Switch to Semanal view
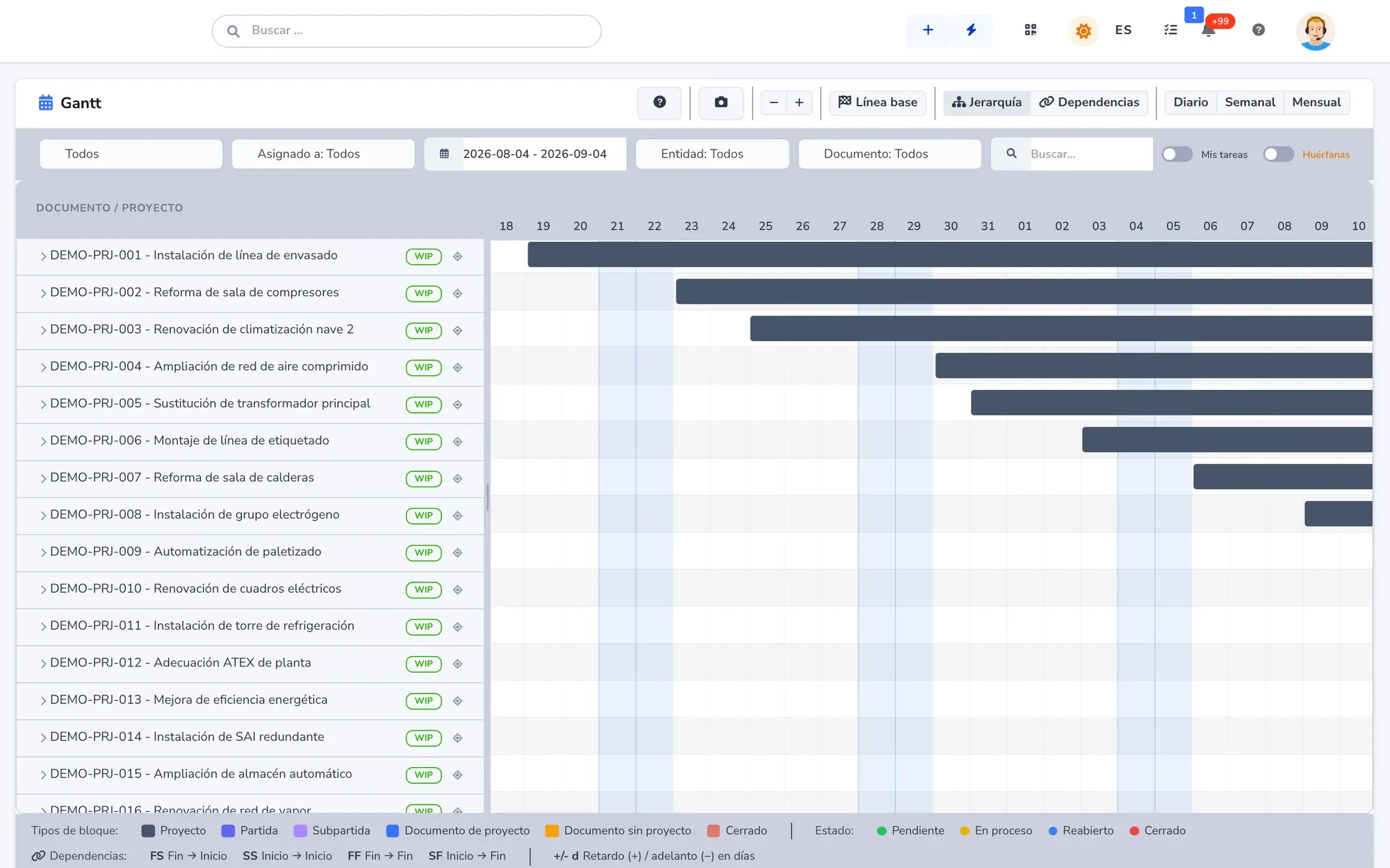The height and width of the screenshot is (868, 1390). coord(1250,103)
